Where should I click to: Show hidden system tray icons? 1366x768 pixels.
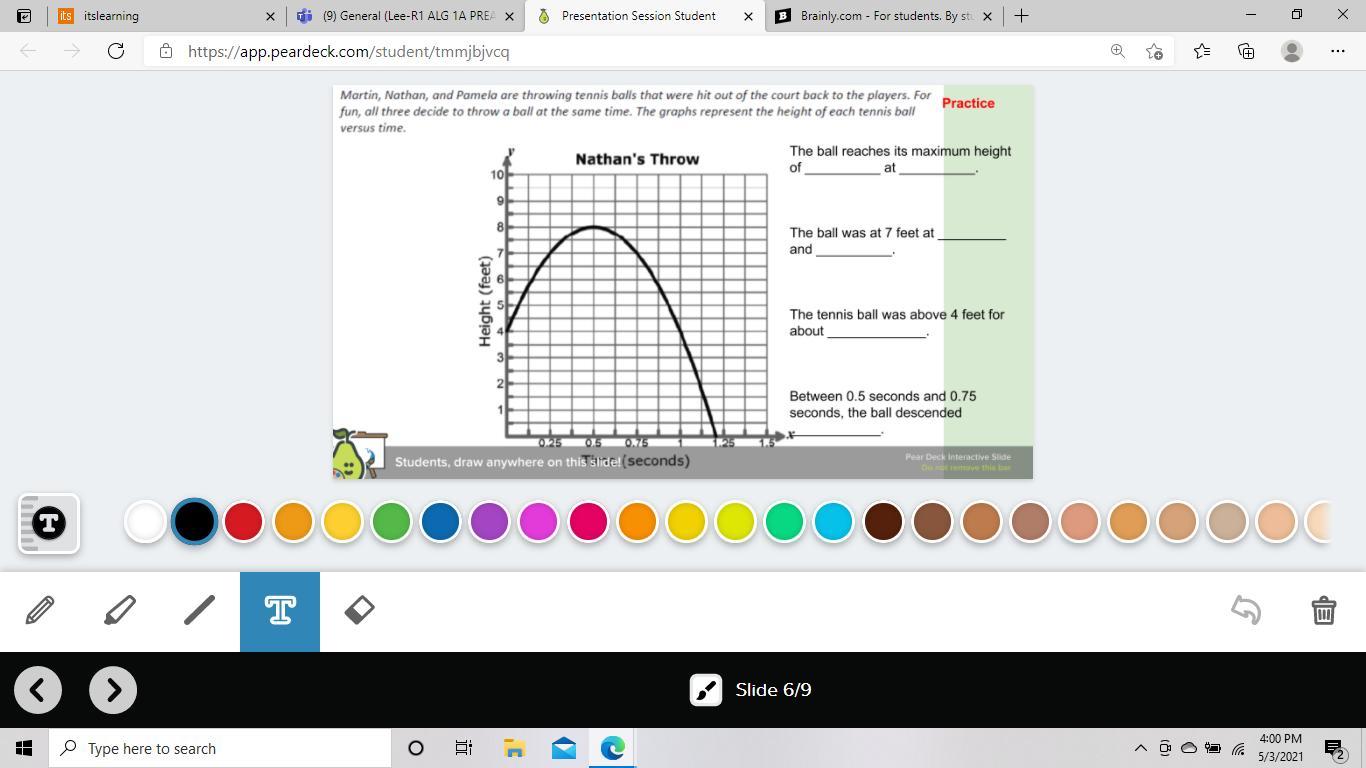point(1140,748)
